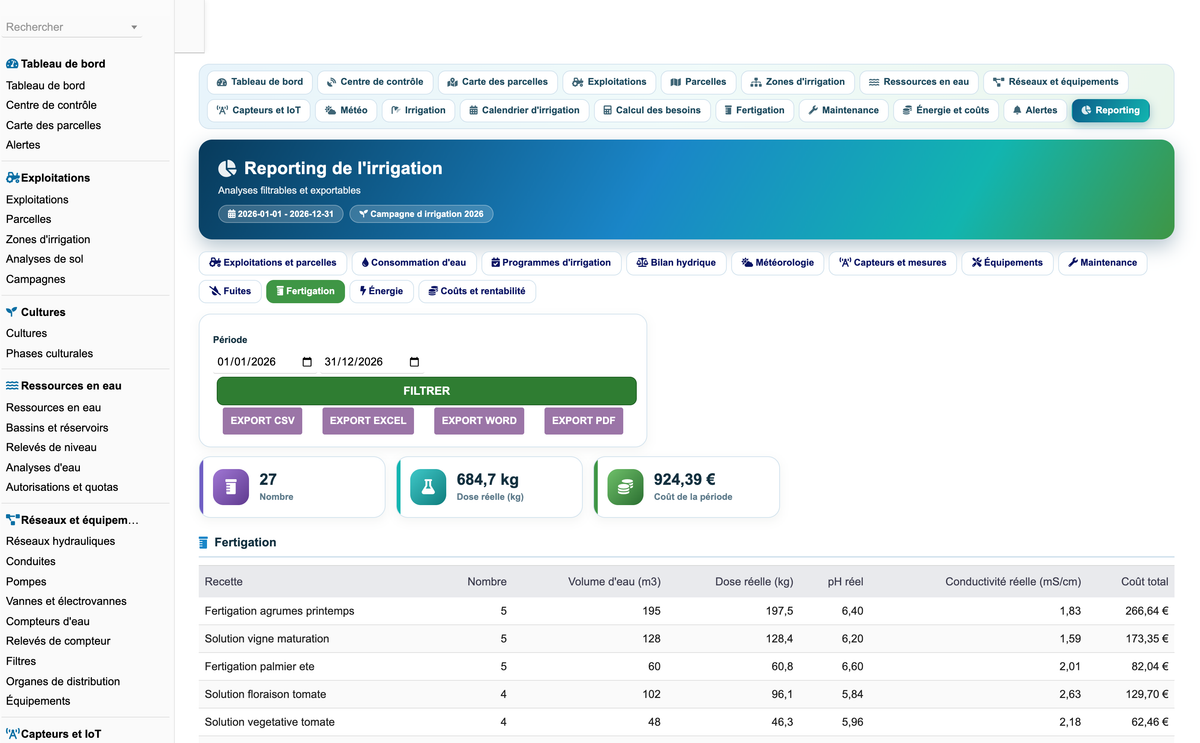The height and width of the screenshot is (743, 1200).
Task: Show Météorologie report
Action: pos(778,262)
